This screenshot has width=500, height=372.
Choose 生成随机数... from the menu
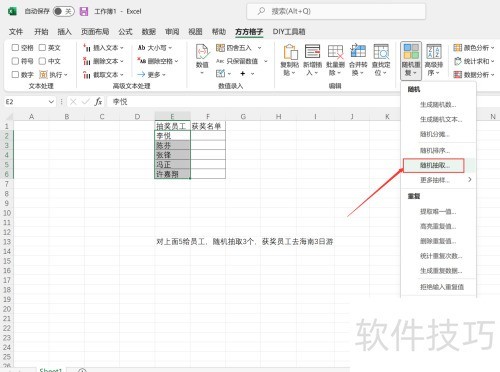pos(438,105)
